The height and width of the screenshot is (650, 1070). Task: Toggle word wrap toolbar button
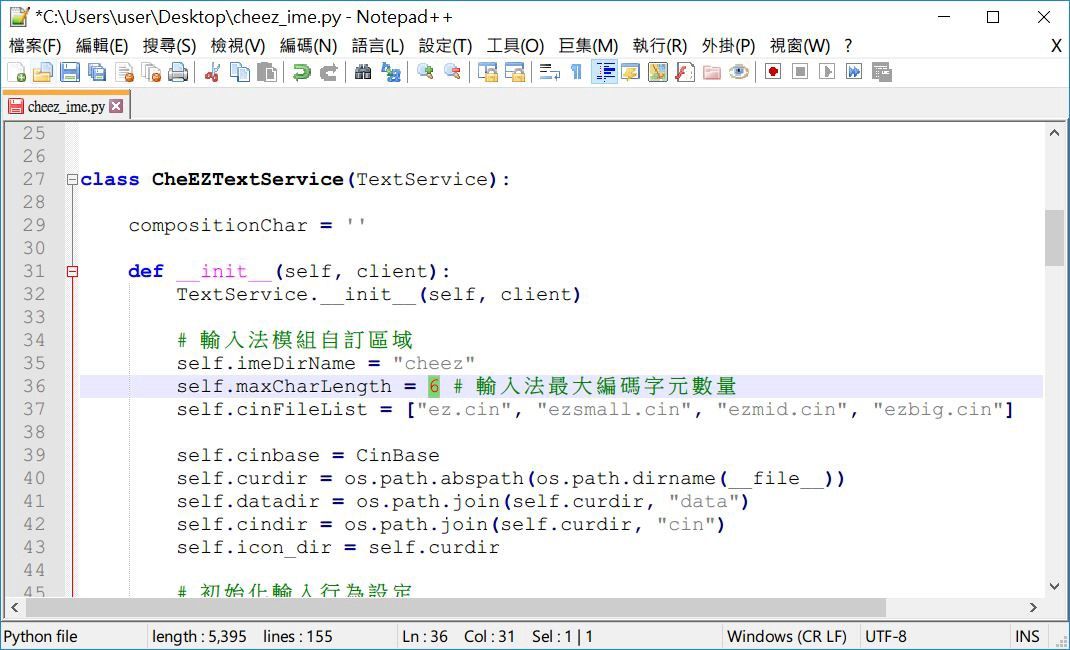[x=549, y=72]
